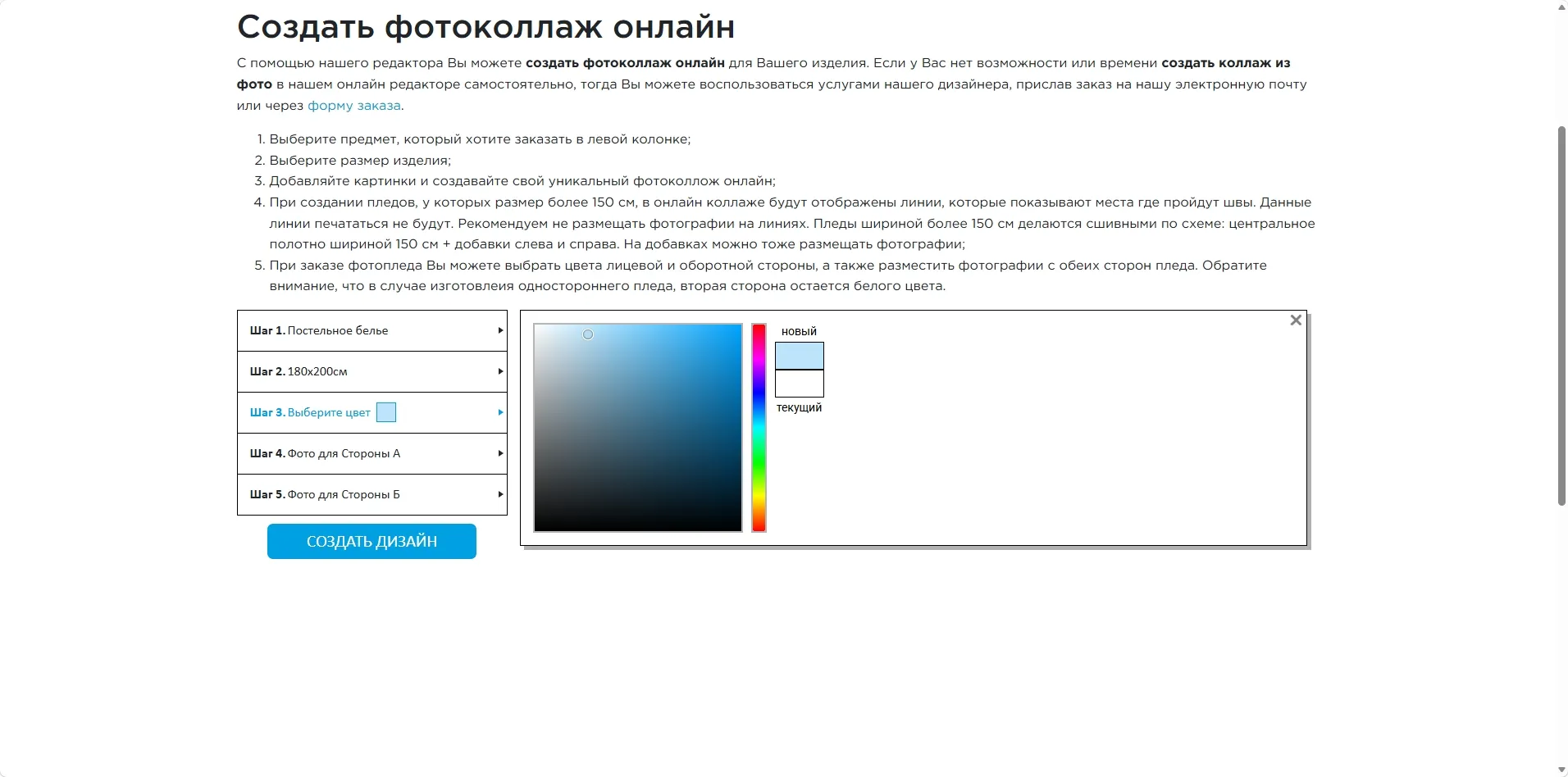The width and height of the screenshot is (1568, 777).
Task: Close the color picker panel
Action: point(1296,320)
